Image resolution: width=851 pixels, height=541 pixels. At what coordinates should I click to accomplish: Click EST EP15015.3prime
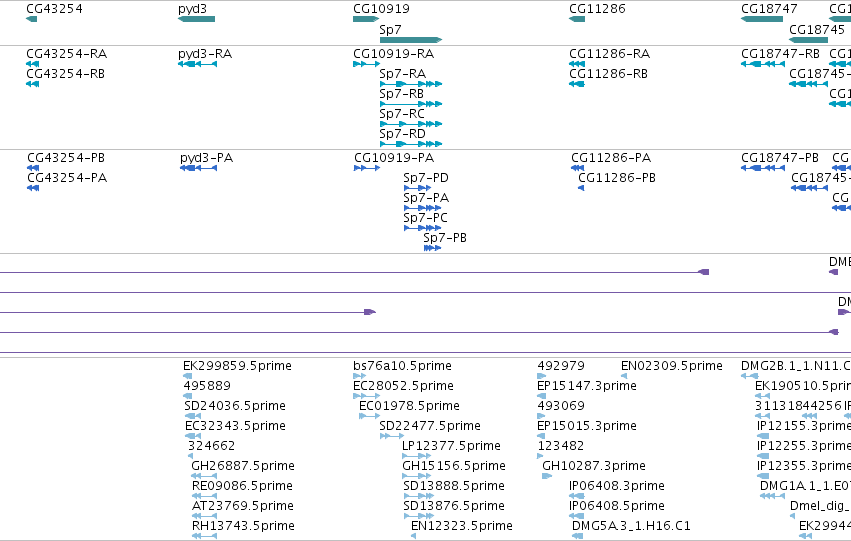tap(587, 427)
